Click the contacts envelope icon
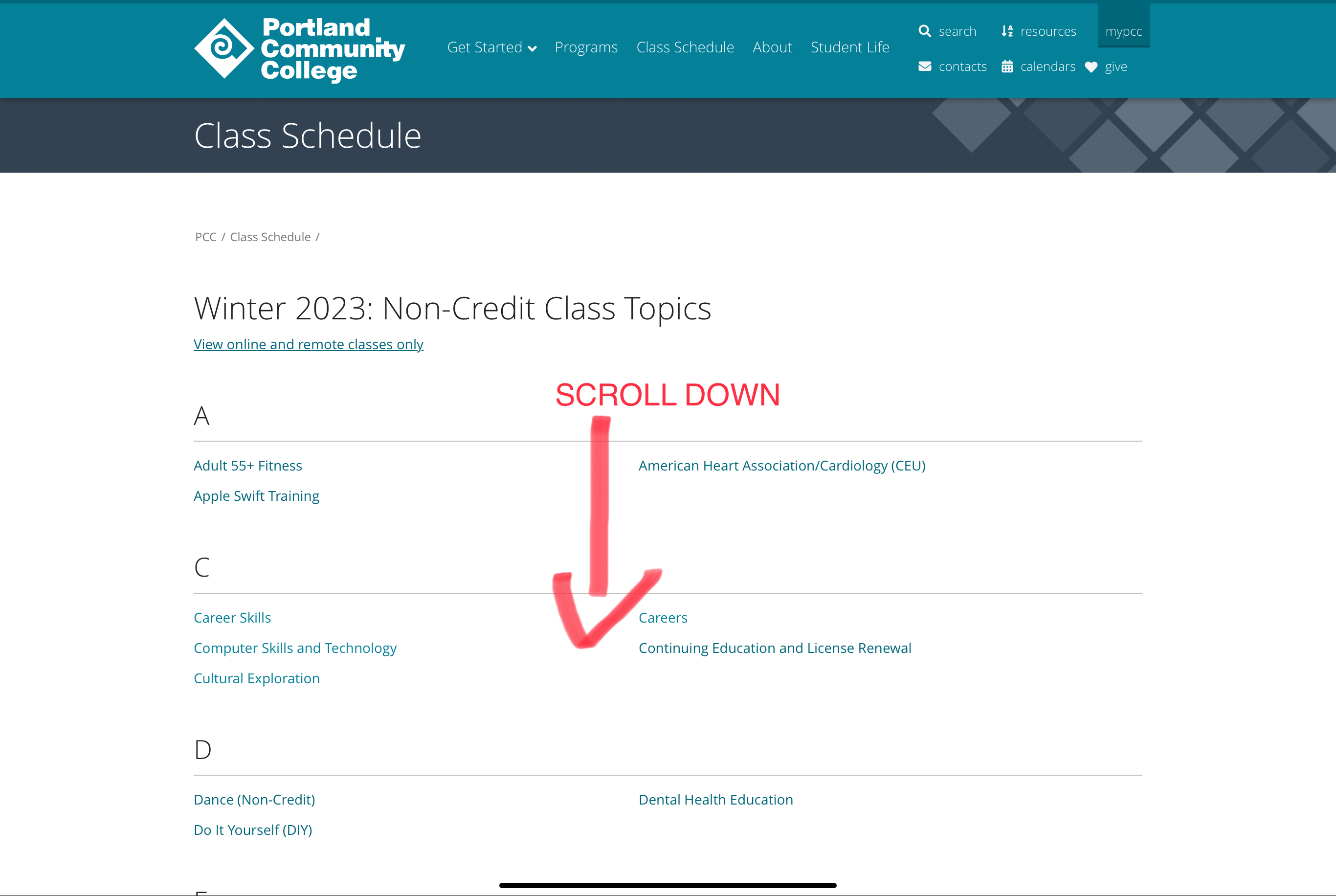This screenshot has height=896, width=1336. [x=924, y=67]
